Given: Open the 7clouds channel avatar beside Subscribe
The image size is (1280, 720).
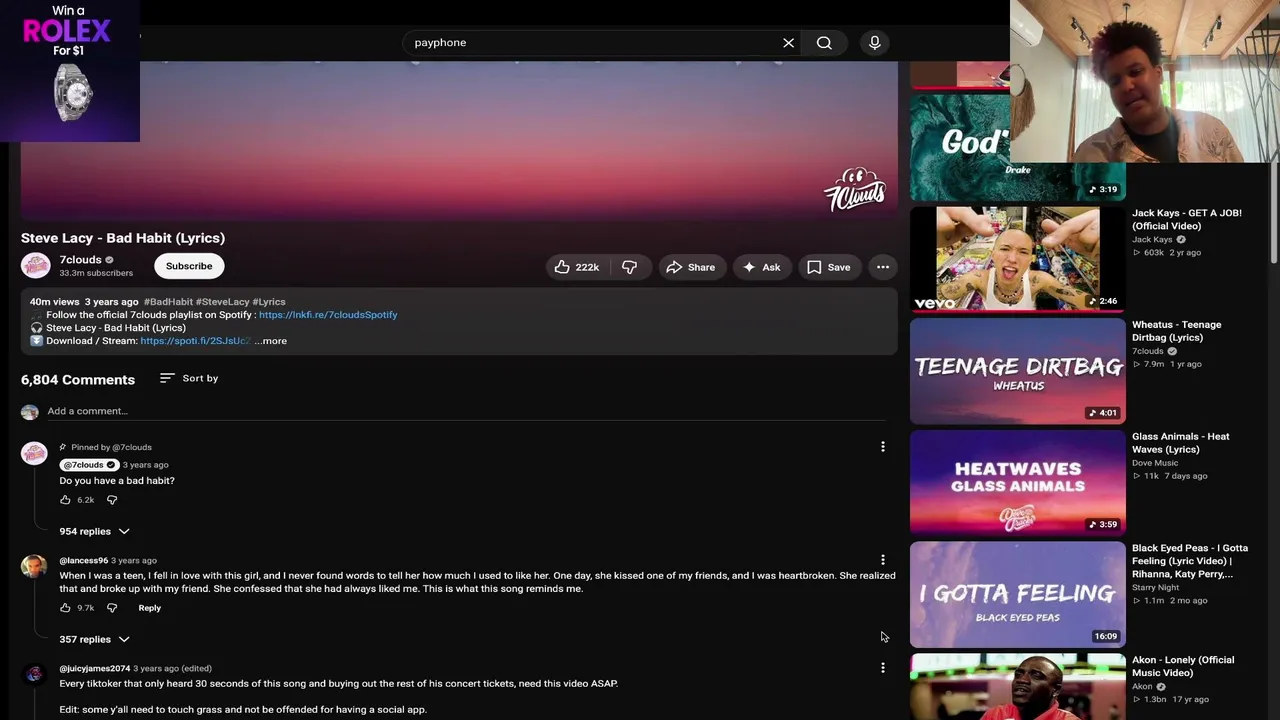Looking at the screenshot, I should (x=36, y=265).
